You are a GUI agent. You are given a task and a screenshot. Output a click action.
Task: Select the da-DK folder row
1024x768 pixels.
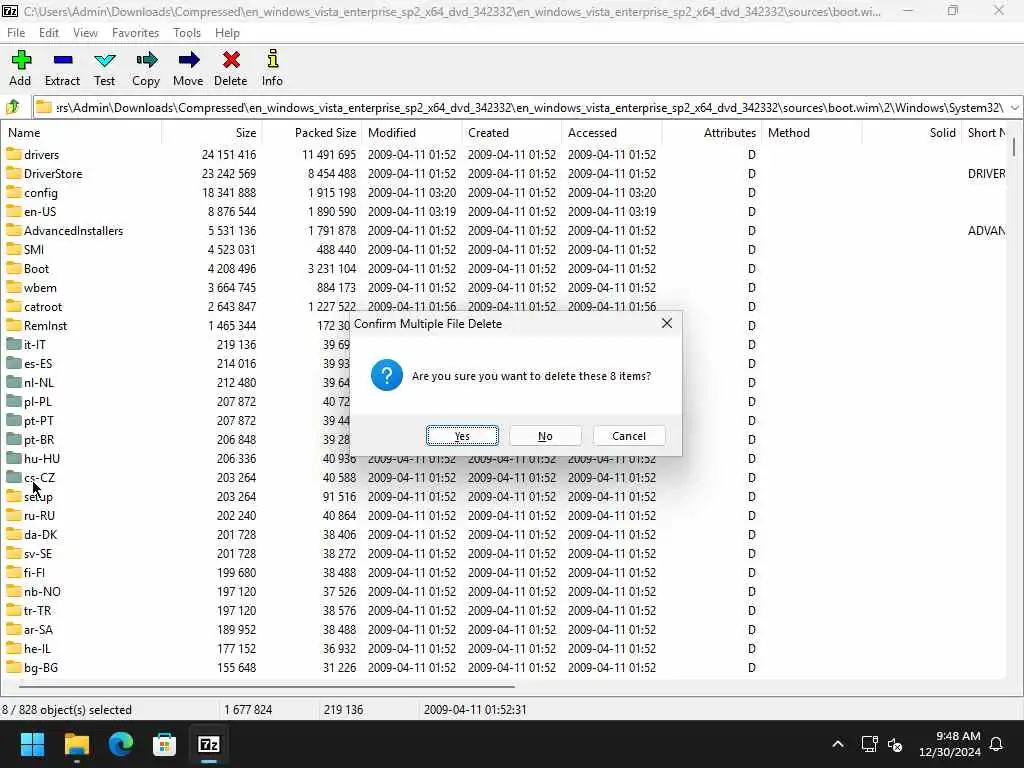click(x=503, y=534)
